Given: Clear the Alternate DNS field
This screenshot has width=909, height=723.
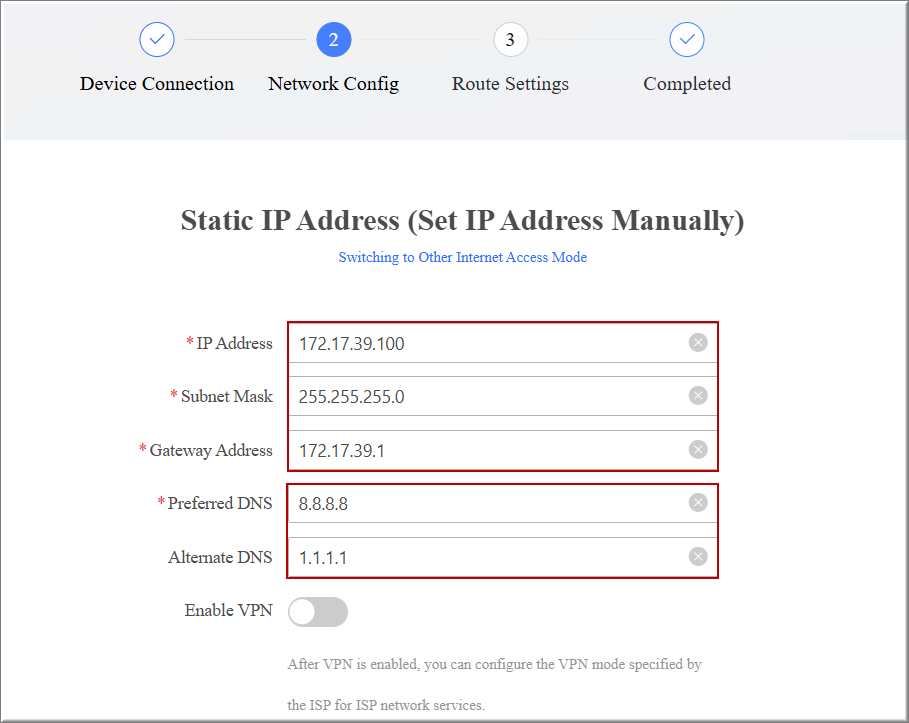Looking at the screenshot, I should coord(698,557).
